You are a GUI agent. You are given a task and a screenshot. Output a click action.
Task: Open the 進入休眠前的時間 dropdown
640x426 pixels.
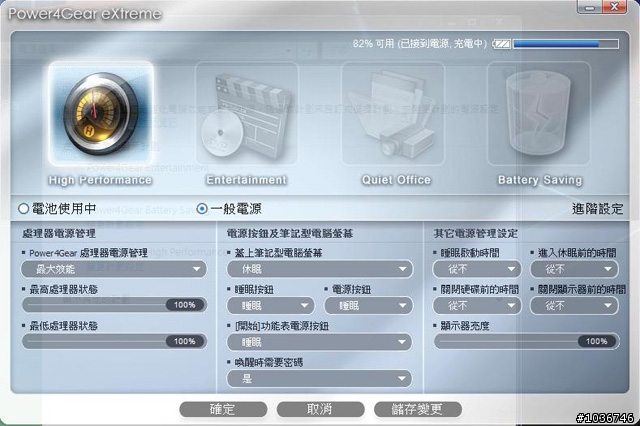coord(574,269)
